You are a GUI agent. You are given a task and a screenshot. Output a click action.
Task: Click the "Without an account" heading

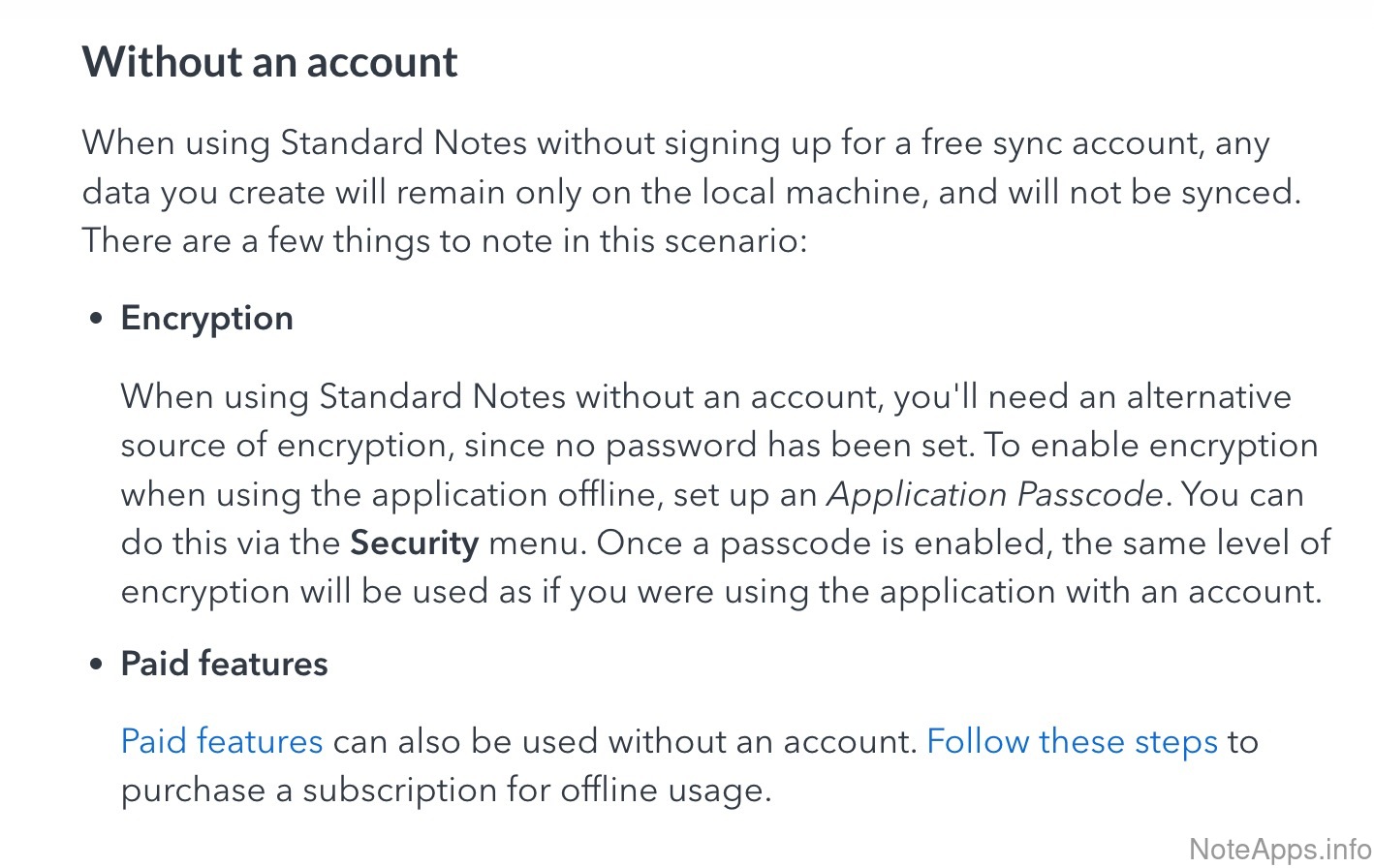click(269, 62)
